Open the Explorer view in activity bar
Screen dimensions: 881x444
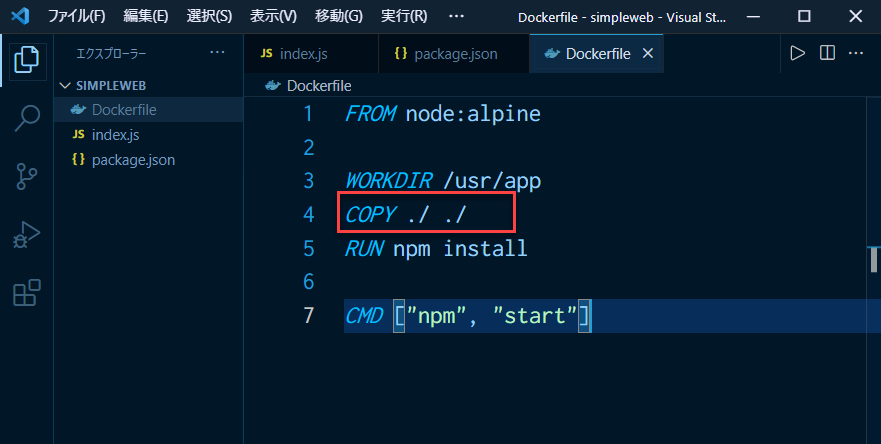point(26,60)
